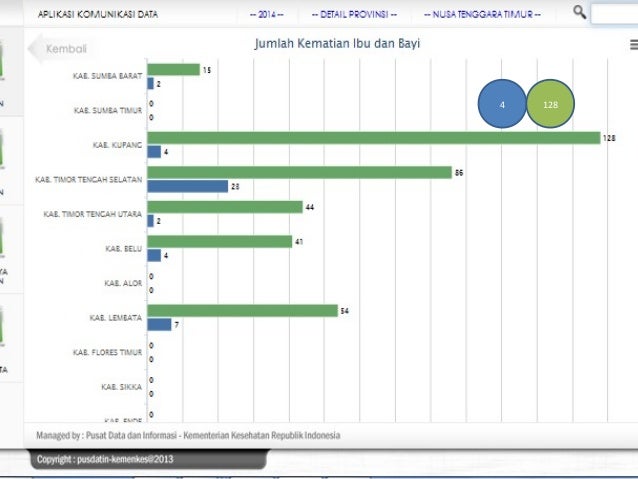Click the KAB. TIMOR TENGAH UTARA label
The height and width of the screenshot is (479, 638).
(x=93, y=214)
